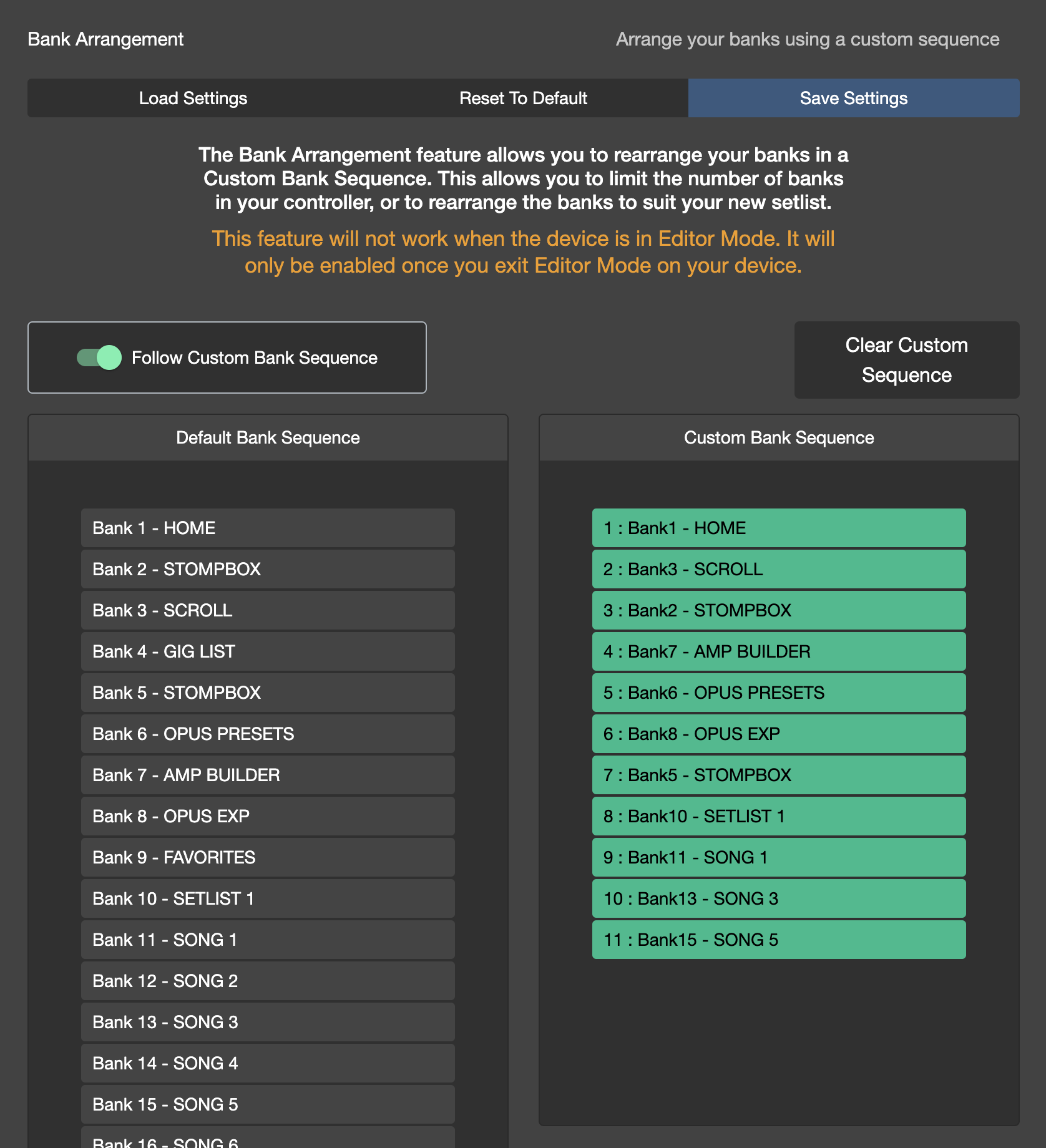
Task: Click custom slot 8 SETLIST 1
Action: pos(778,816)
